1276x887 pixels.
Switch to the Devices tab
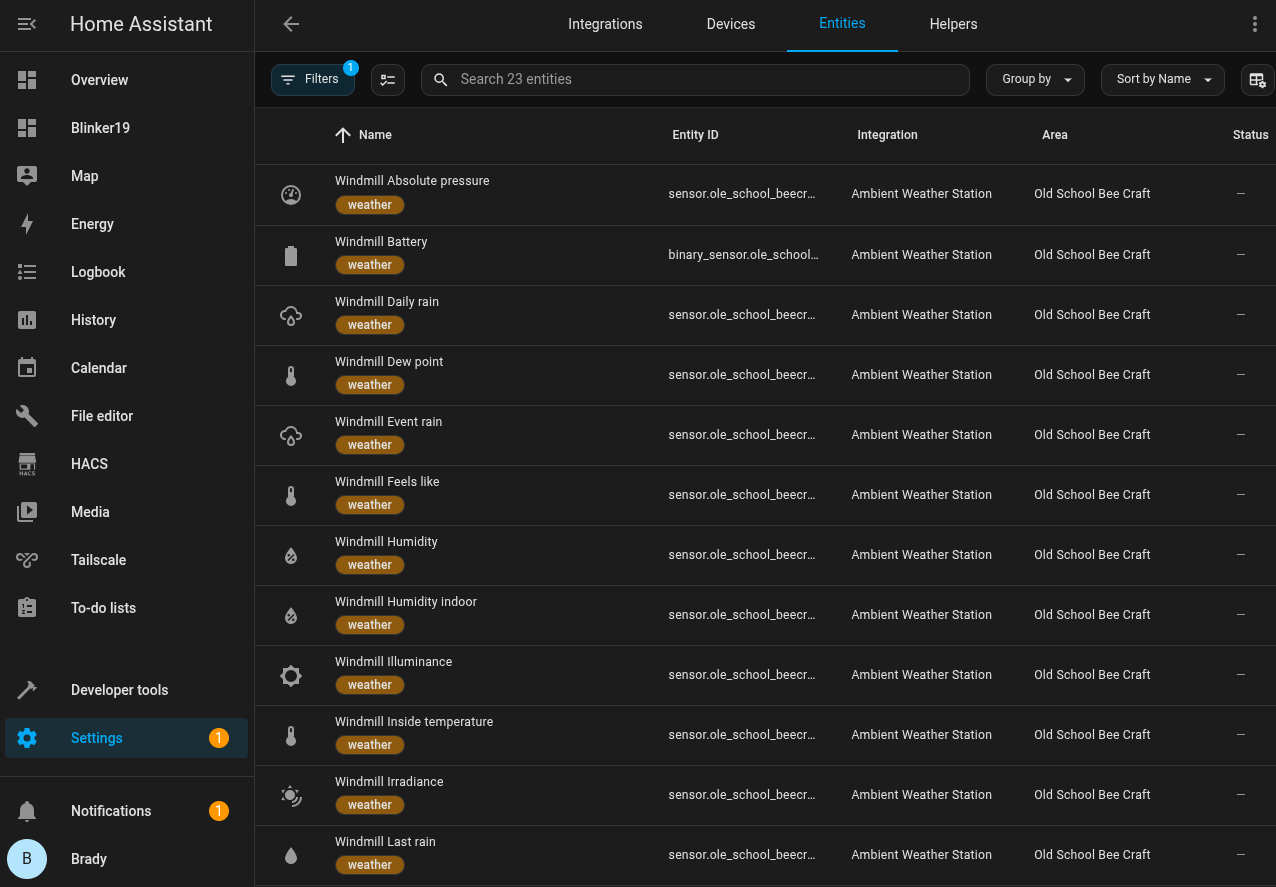[731, 24]
